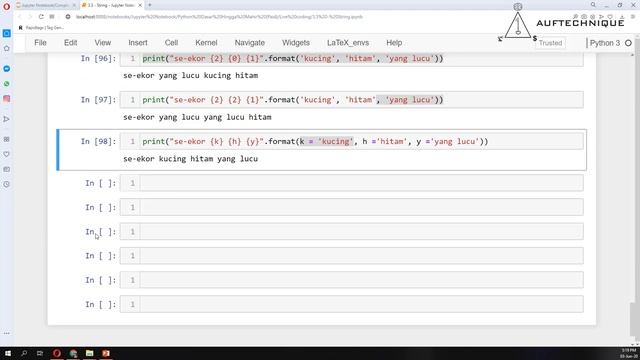640x360 pixels.
Task: Open the Rapidtags bookmark
Action: point(41,28)
